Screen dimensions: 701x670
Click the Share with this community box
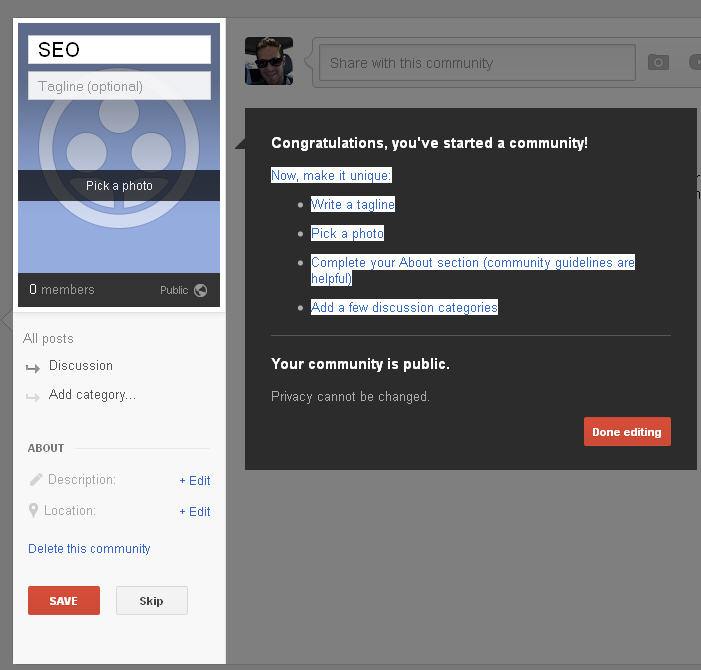tap(475, 63)
